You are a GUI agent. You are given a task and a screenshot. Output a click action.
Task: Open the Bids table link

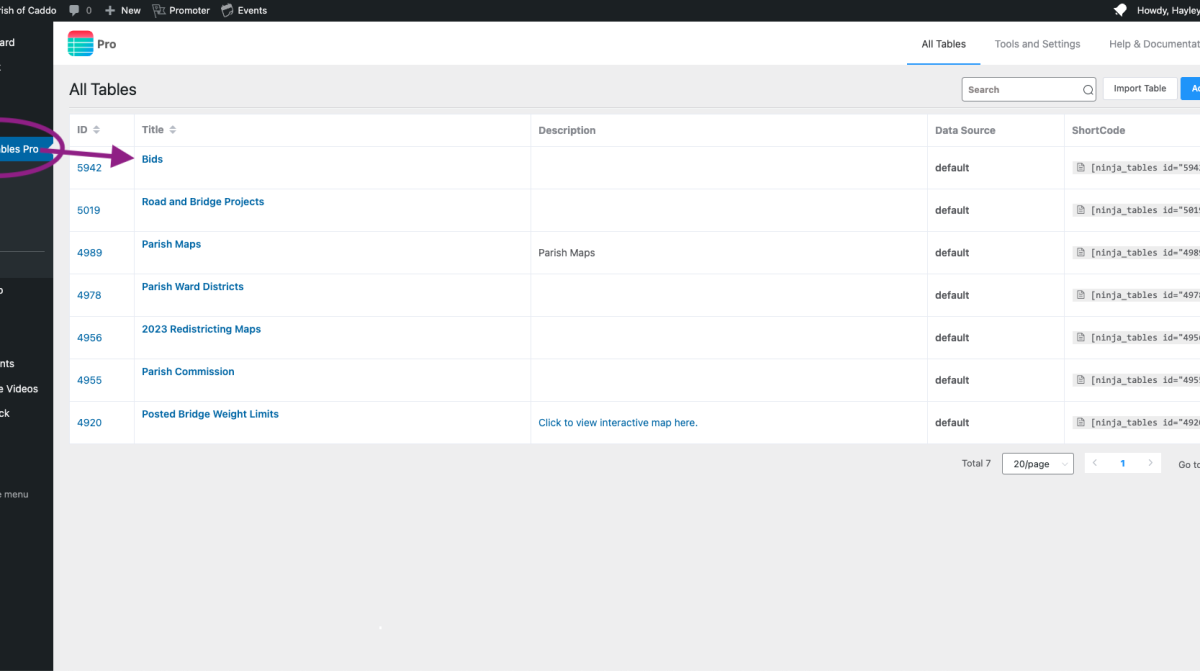click(152, 159)
